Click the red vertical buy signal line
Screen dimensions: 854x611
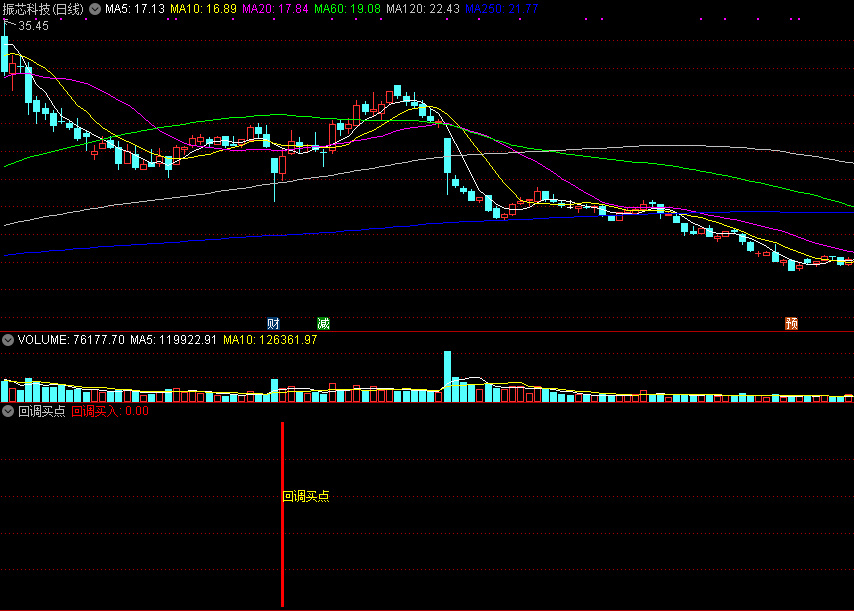[282, 514]
